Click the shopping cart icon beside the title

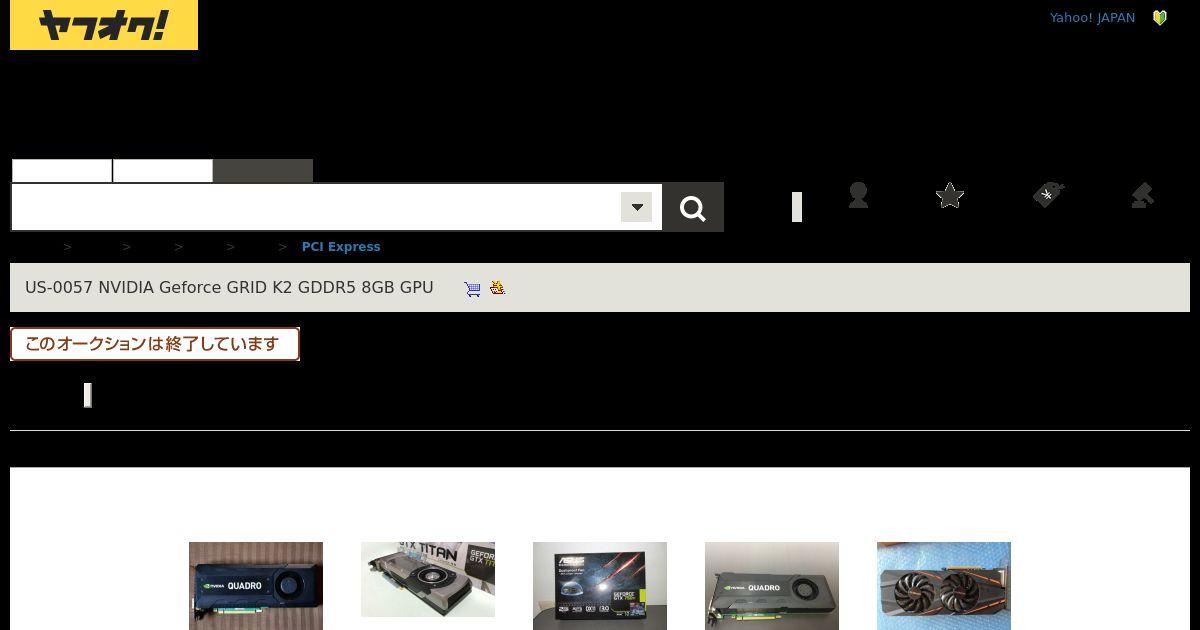(473, 289)
